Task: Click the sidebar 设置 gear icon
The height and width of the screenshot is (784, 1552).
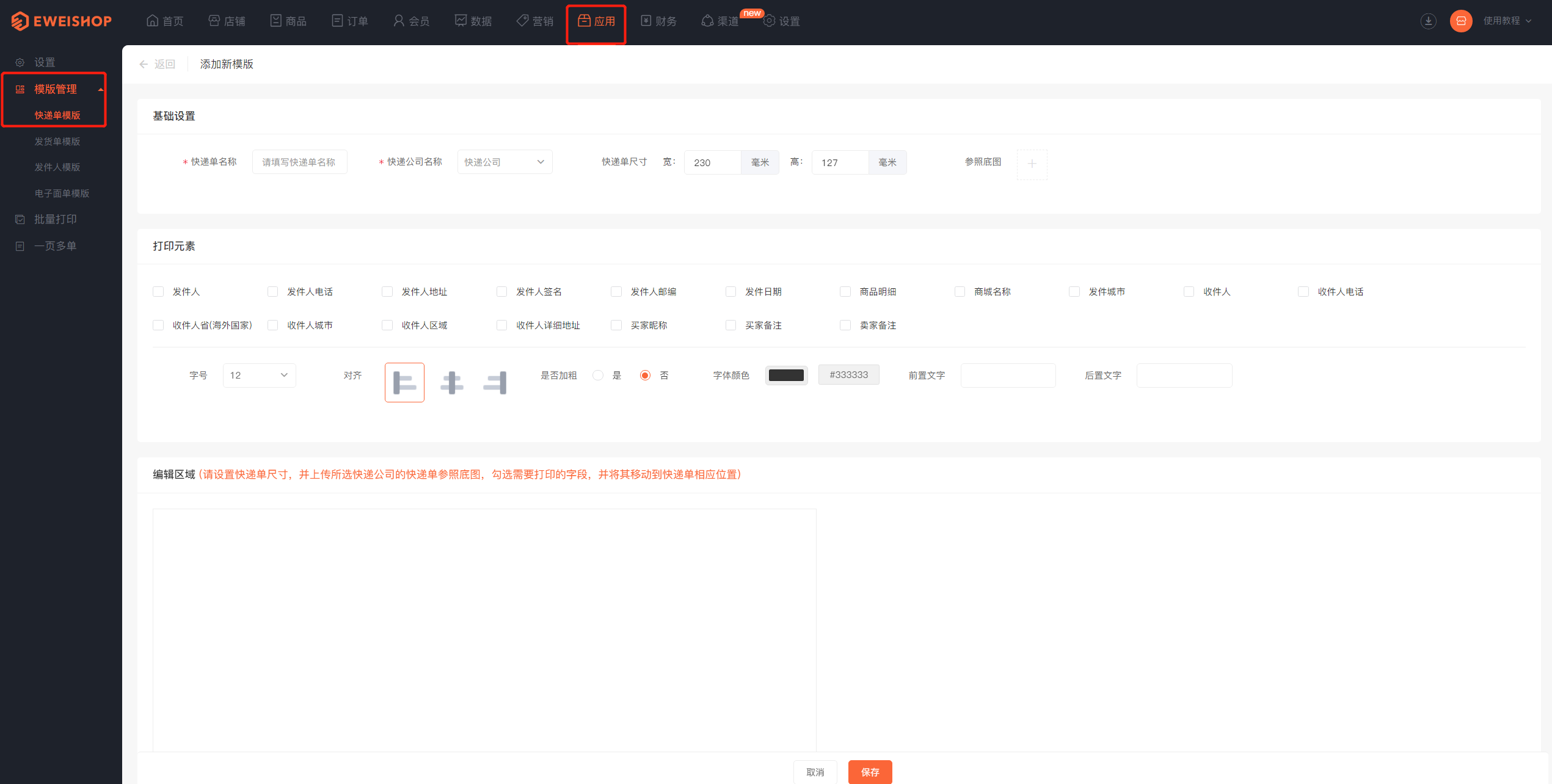Action: pos(20,62)
